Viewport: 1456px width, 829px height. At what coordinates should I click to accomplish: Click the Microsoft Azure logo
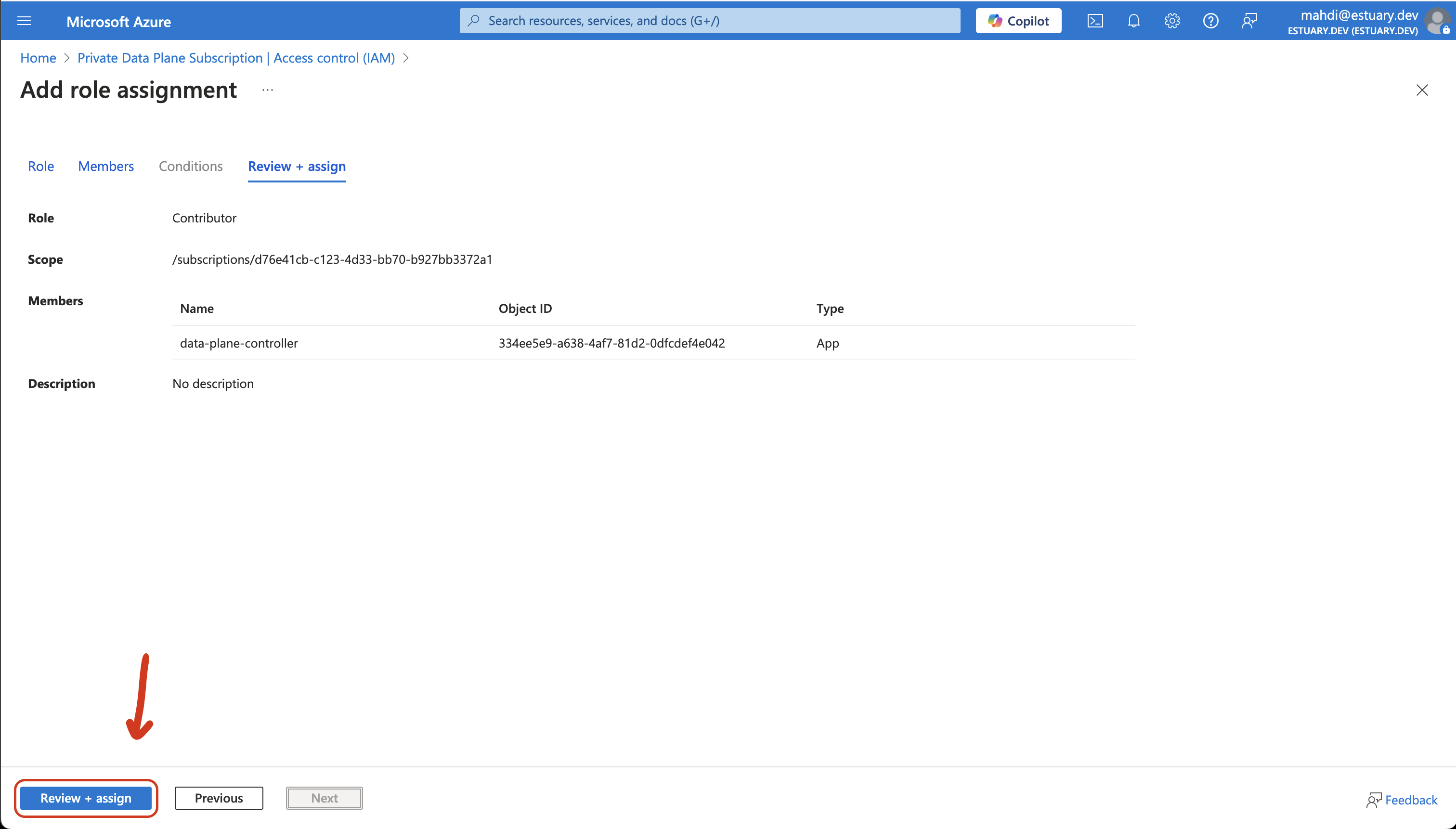[x=118, y=21]
